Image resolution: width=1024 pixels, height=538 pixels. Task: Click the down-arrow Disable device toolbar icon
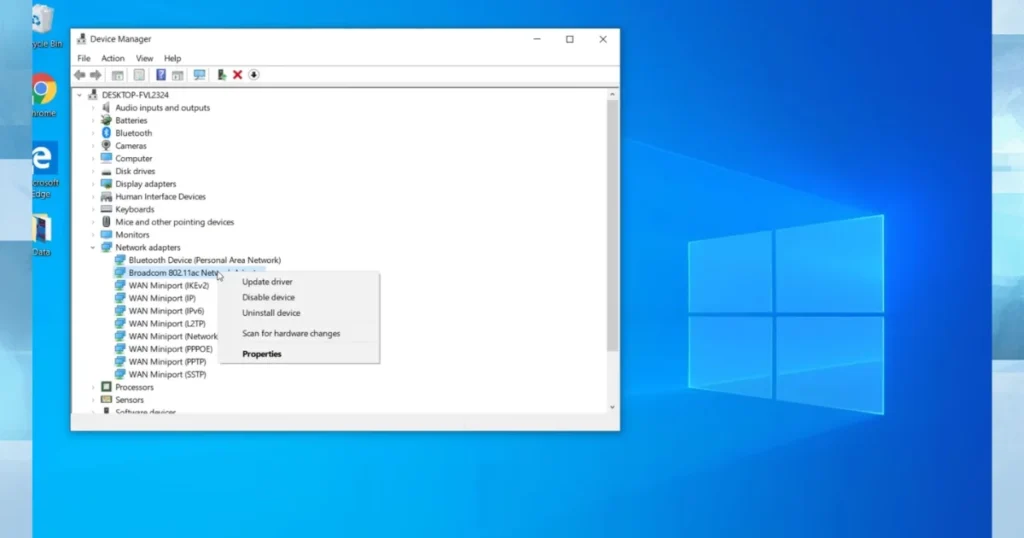point(254,75)
